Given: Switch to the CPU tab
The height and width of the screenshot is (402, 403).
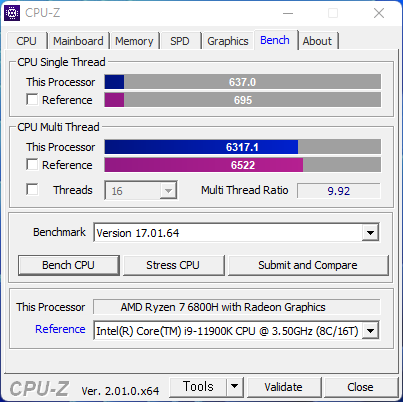Looking at the screenshot, I should 26,41.
